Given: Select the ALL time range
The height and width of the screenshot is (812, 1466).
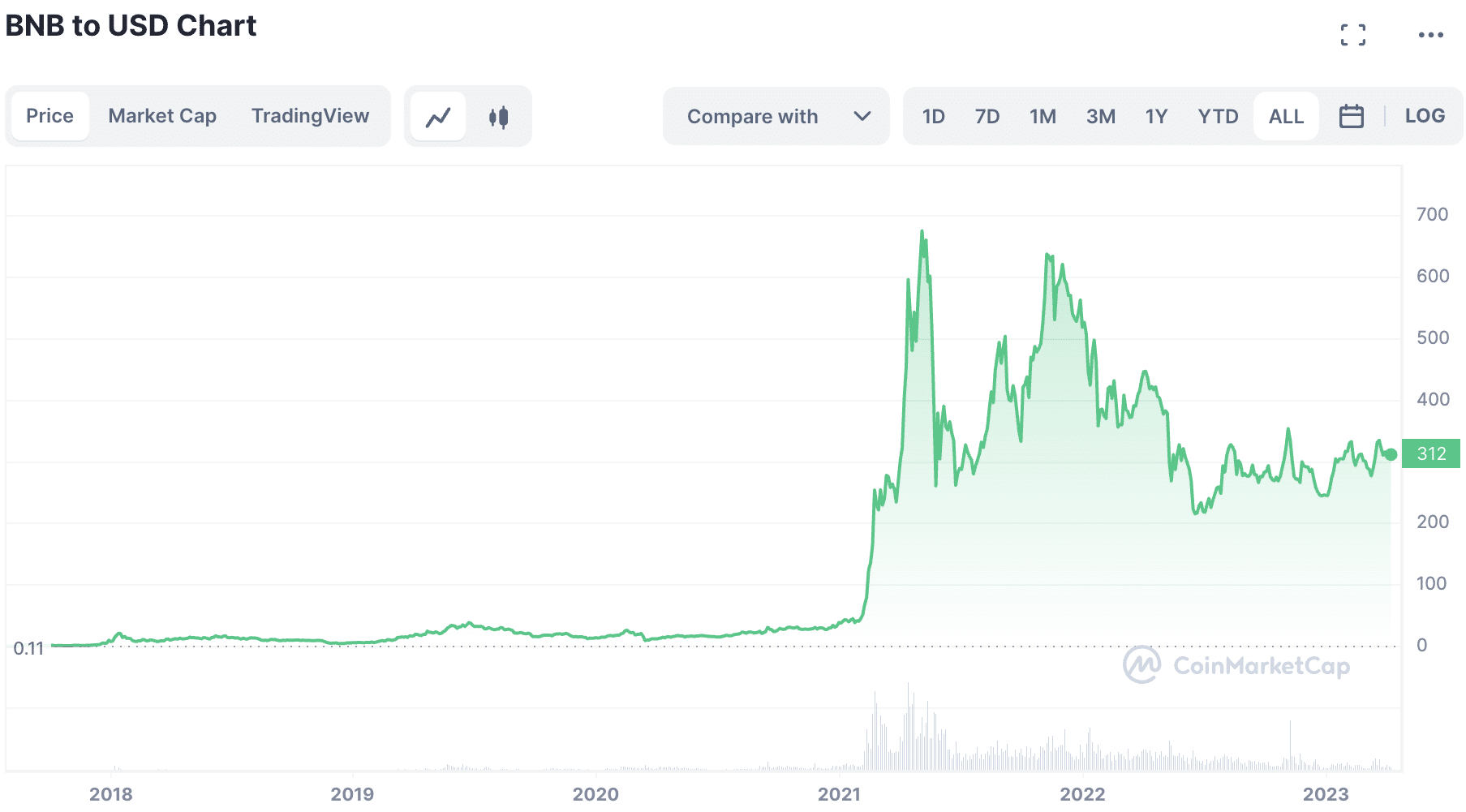Looking at the screenshot, I should (1286, 117).
